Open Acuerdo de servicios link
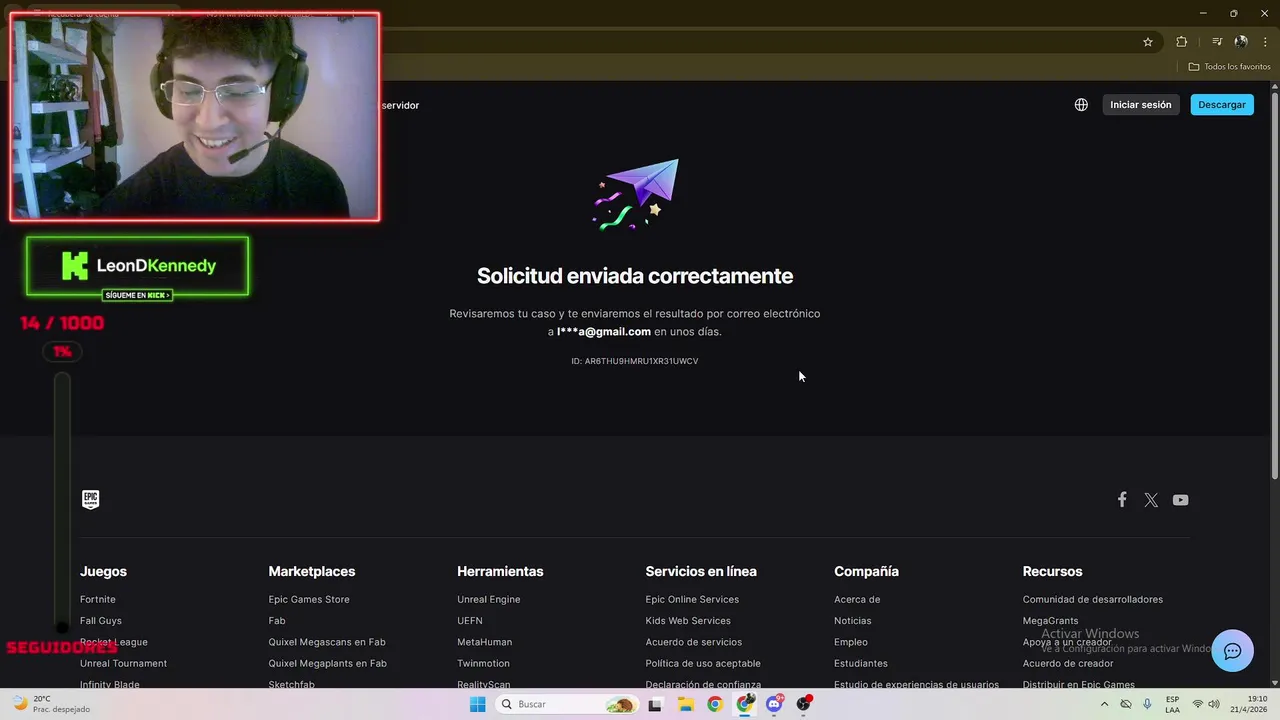The image size is (1280, 720). (694, 642)
